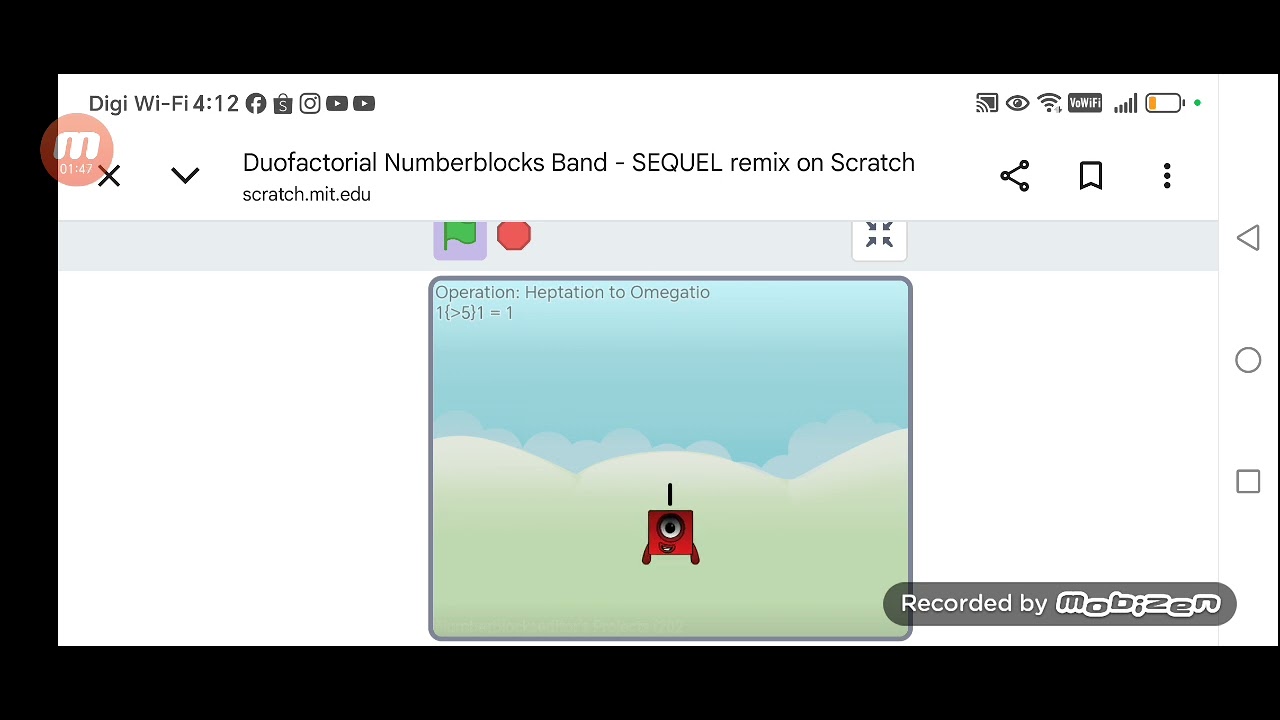Tap the Wi-Fi status icon

1049,103
